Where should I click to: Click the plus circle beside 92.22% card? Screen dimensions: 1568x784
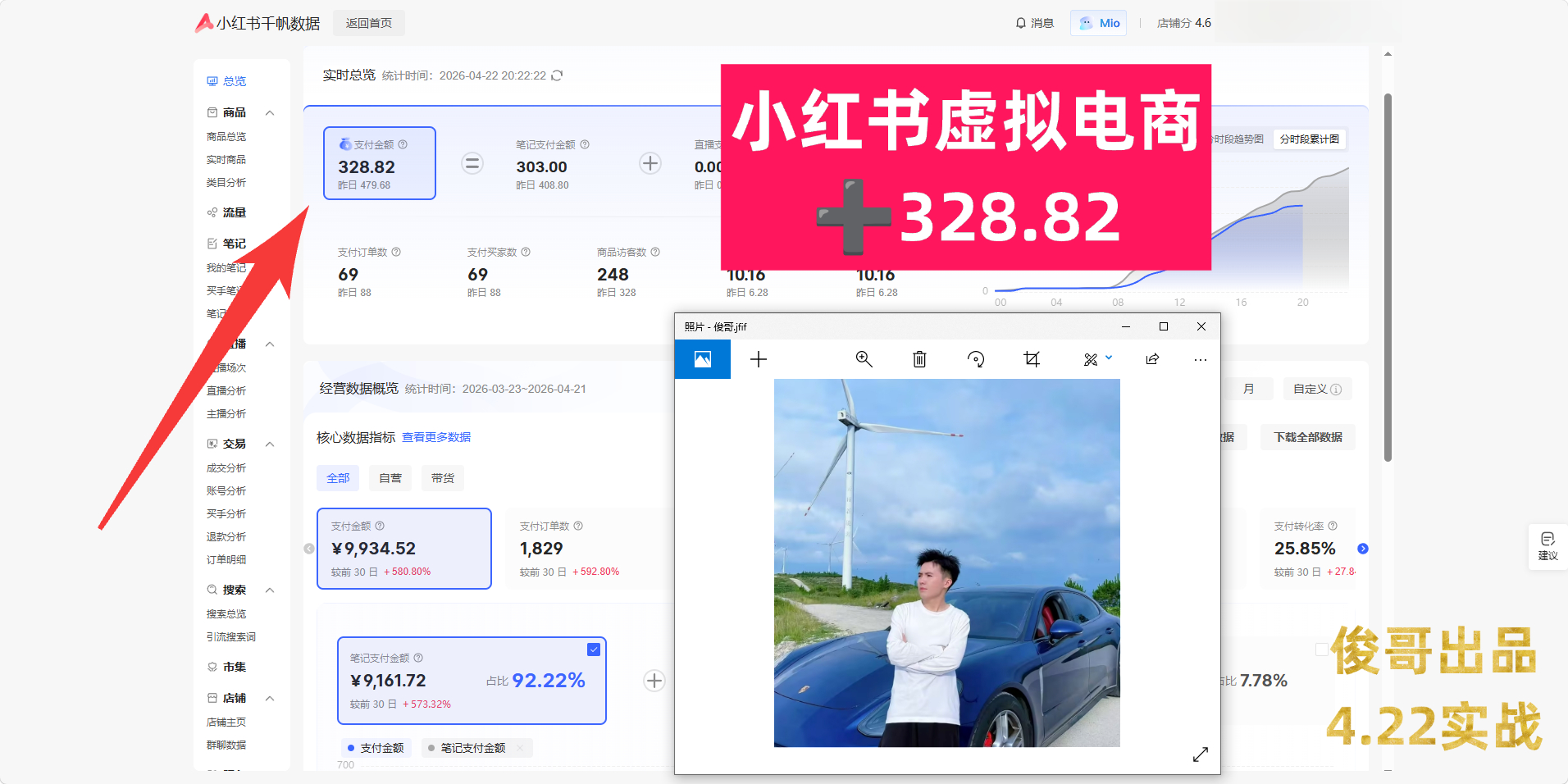[654, 681]
